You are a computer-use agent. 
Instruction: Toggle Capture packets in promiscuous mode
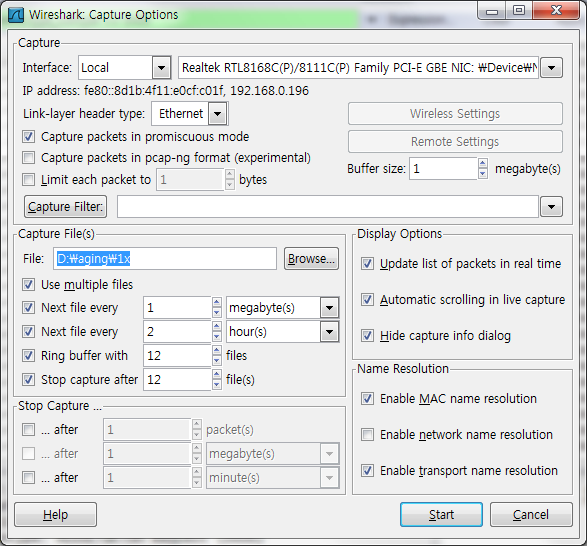28,137
